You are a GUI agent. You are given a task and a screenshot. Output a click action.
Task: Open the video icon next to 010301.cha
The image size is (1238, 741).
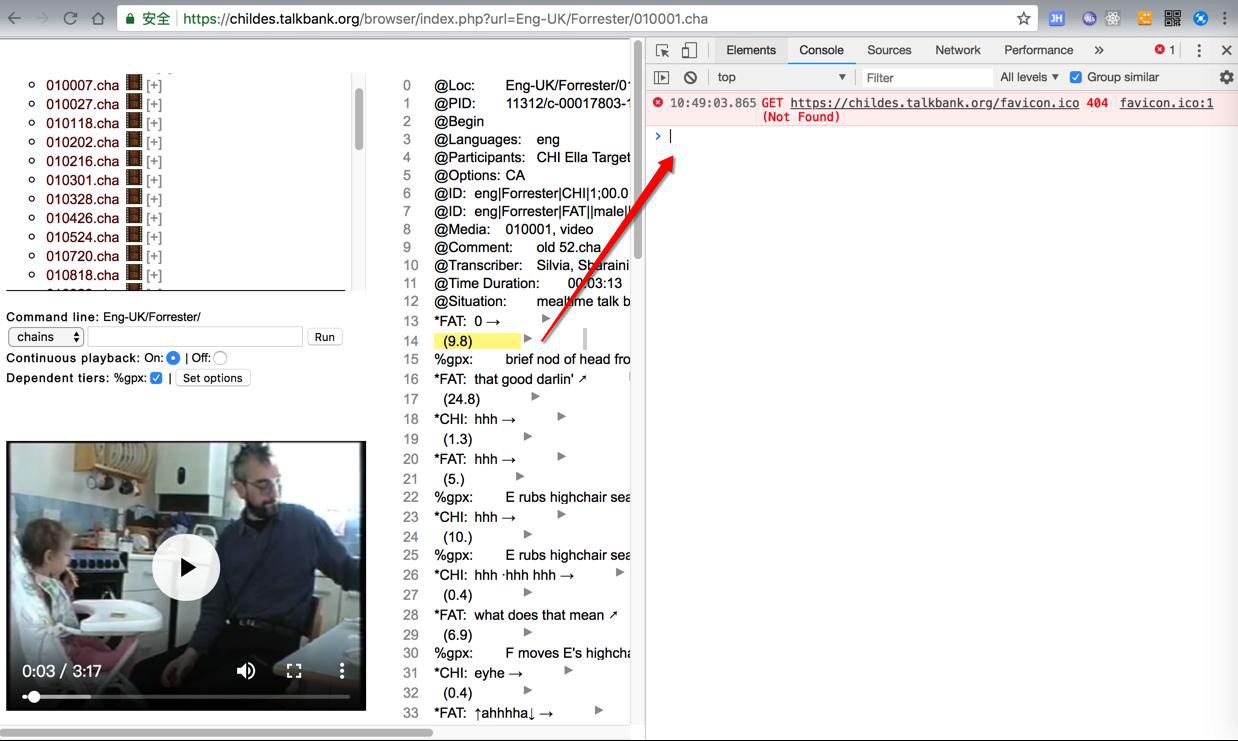pyautogui.click(x=134, y=179)
